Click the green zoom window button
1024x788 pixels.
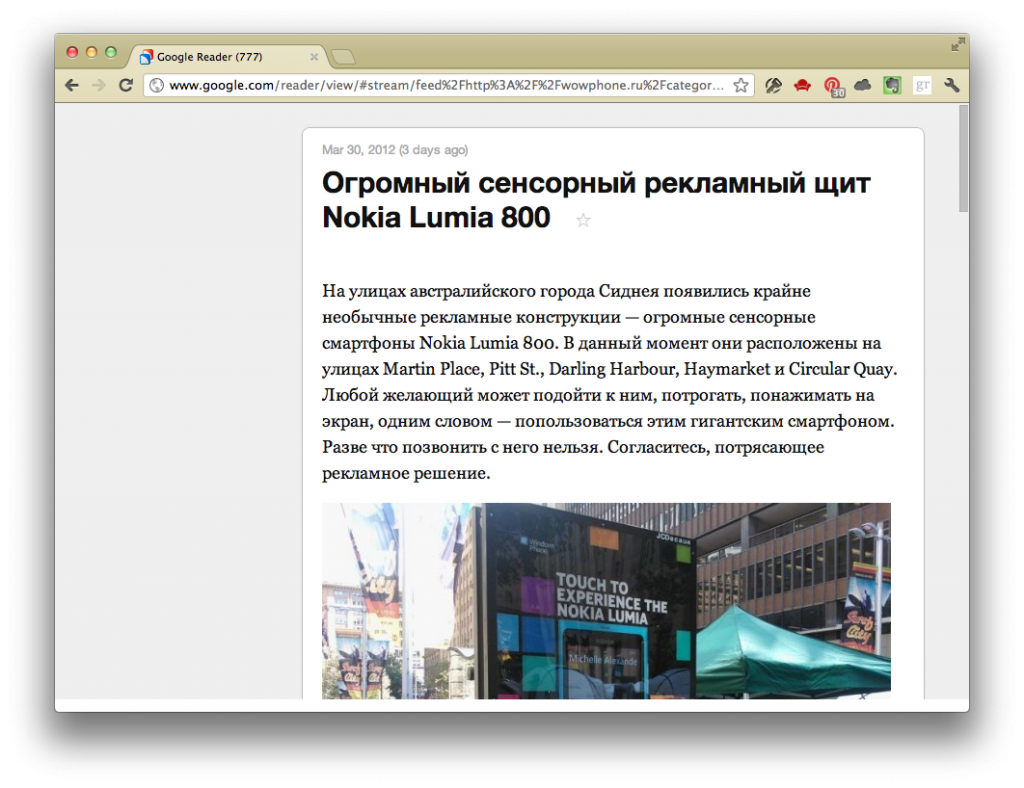pos(111,52)
